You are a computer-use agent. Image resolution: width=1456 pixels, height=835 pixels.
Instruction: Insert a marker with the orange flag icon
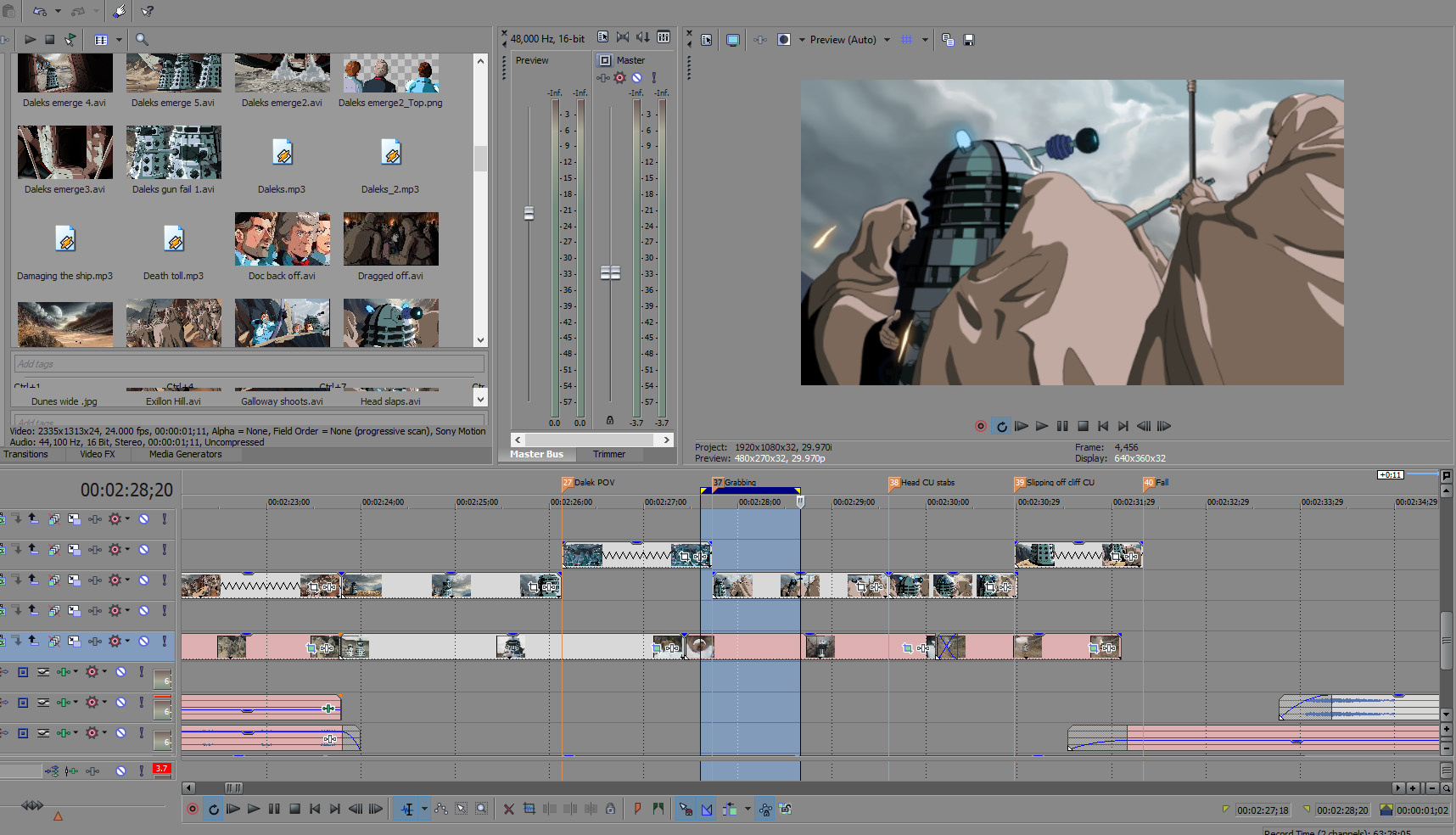[x=637, y=810]
